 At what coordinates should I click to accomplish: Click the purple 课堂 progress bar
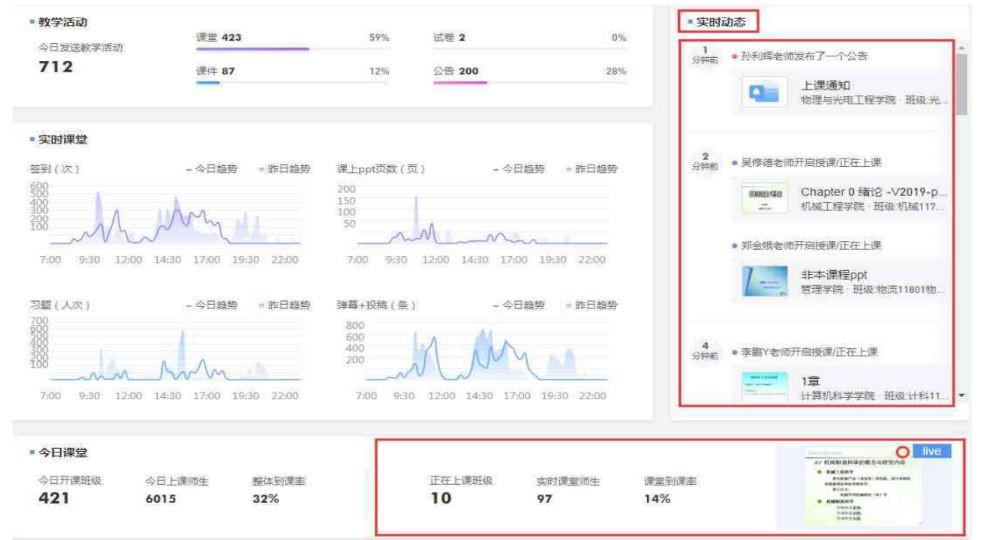252,49
